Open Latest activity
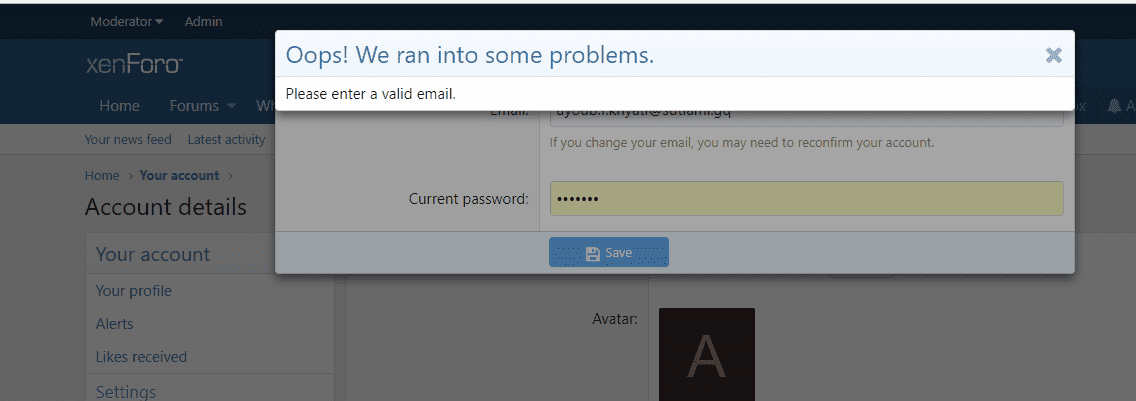 [x=226, y=140]
